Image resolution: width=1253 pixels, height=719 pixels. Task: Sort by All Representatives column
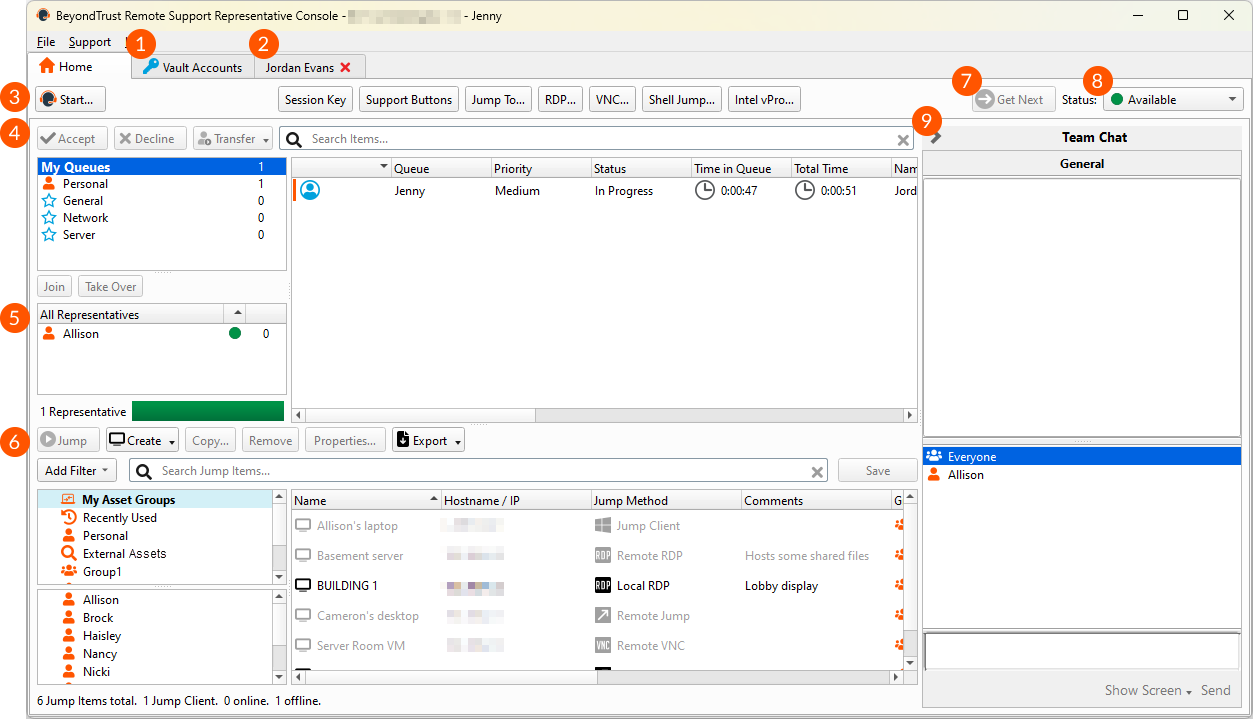coord(129,314)
